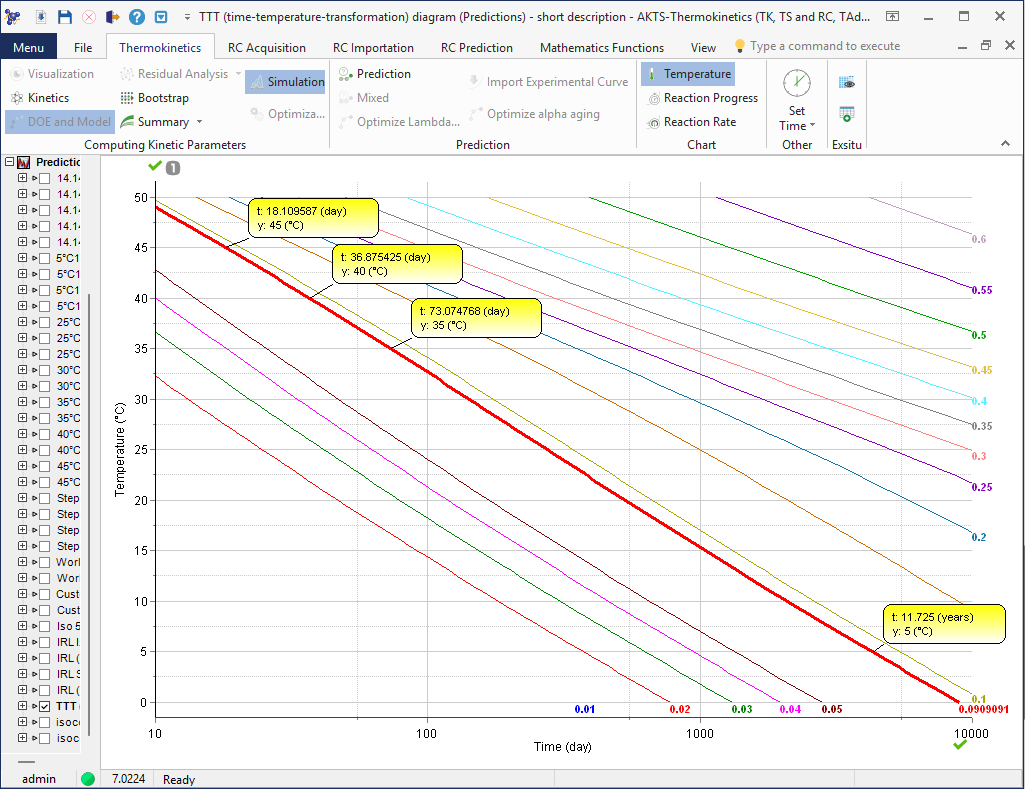
Task: Open the Menu tab
Action: click(29, 47)
